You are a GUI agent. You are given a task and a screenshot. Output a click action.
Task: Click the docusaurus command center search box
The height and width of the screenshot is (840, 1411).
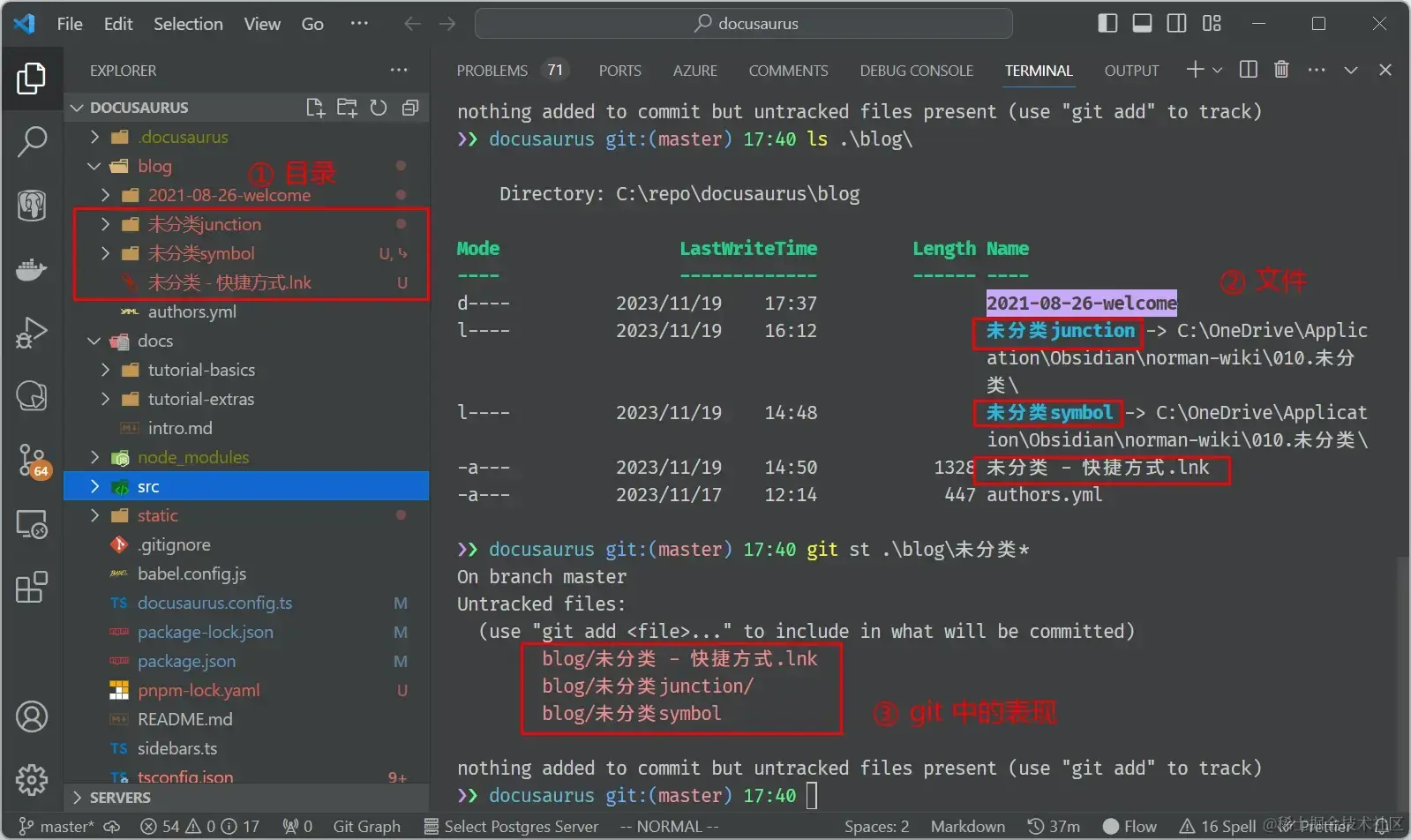click(744, 24)
